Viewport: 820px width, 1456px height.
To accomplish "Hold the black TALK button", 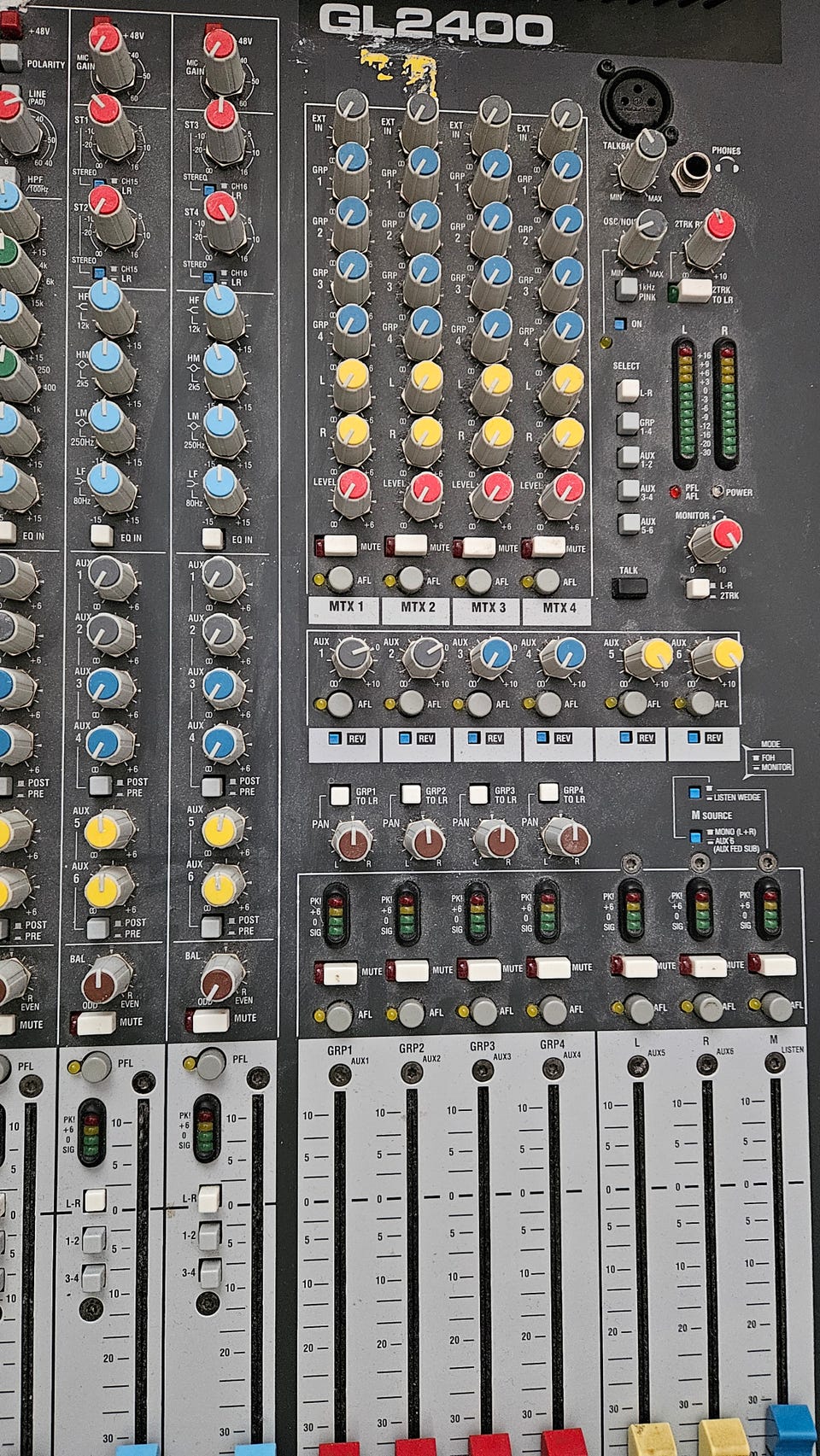I will [x=630, y=588].
